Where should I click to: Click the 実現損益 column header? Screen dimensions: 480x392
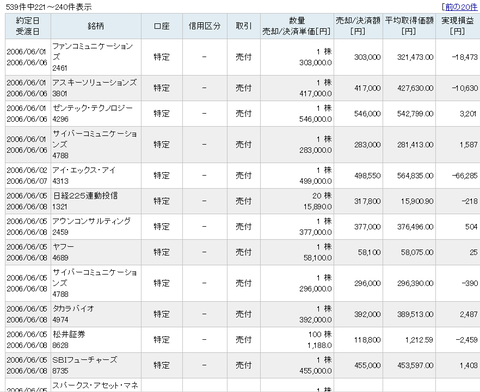tap(458, 26)
